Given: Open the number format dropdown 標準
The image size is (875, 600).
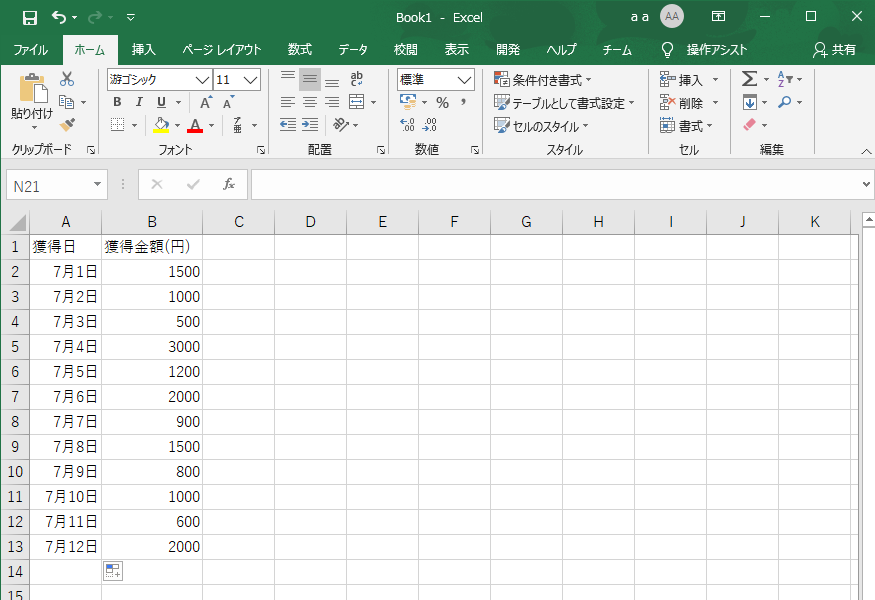Looking at the screenshot, I should point(464,80).
